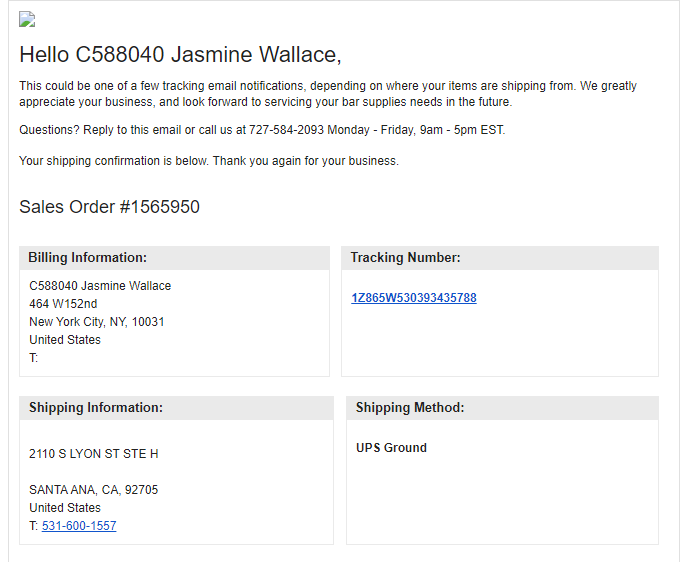This screenshot has width=680, height=562.
Task: Click the support phone 727-584-2093 text
Action: click(x=286, y=130)
